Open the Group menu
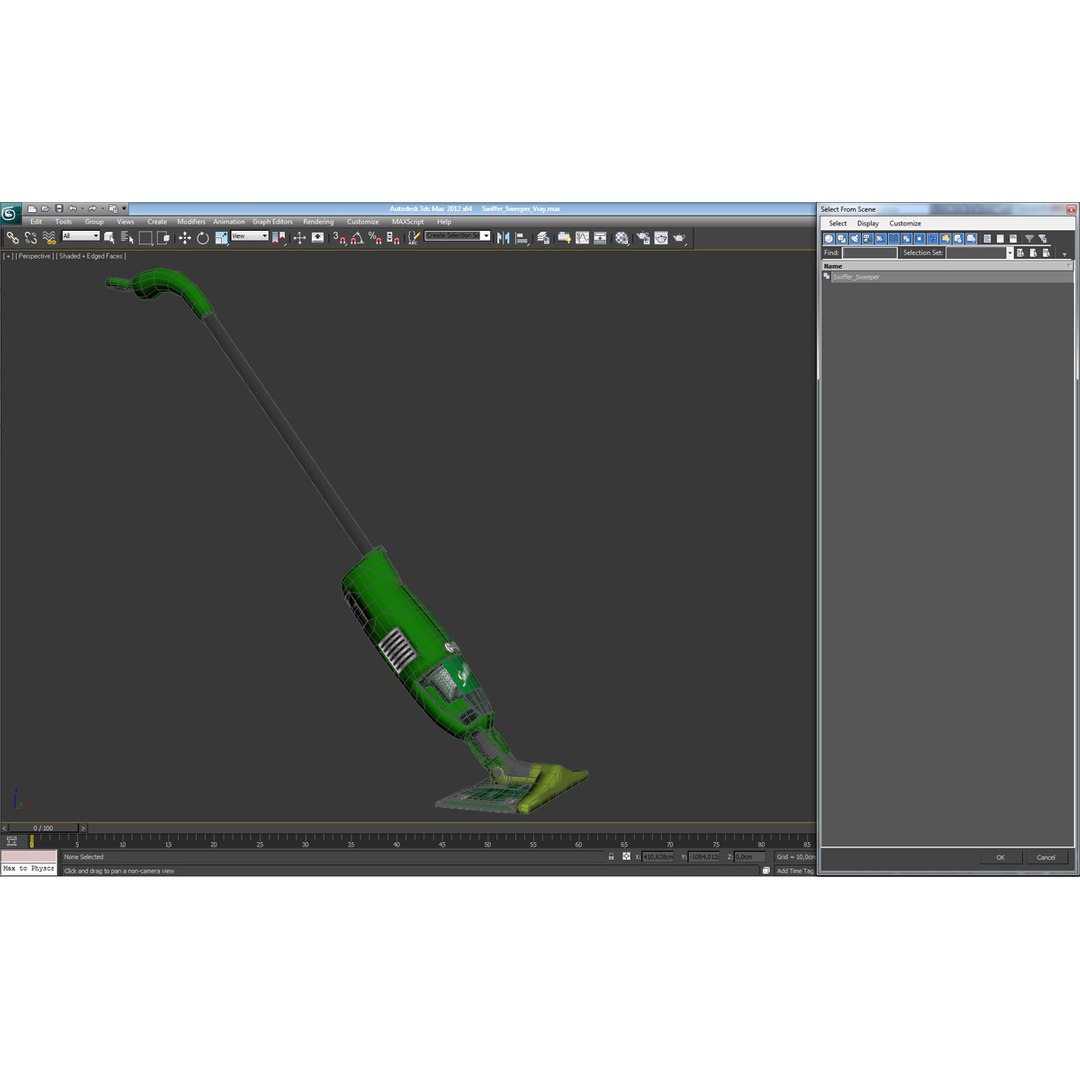The width and height of the screenshot is (1080, 1080). (x=94, y=222)
